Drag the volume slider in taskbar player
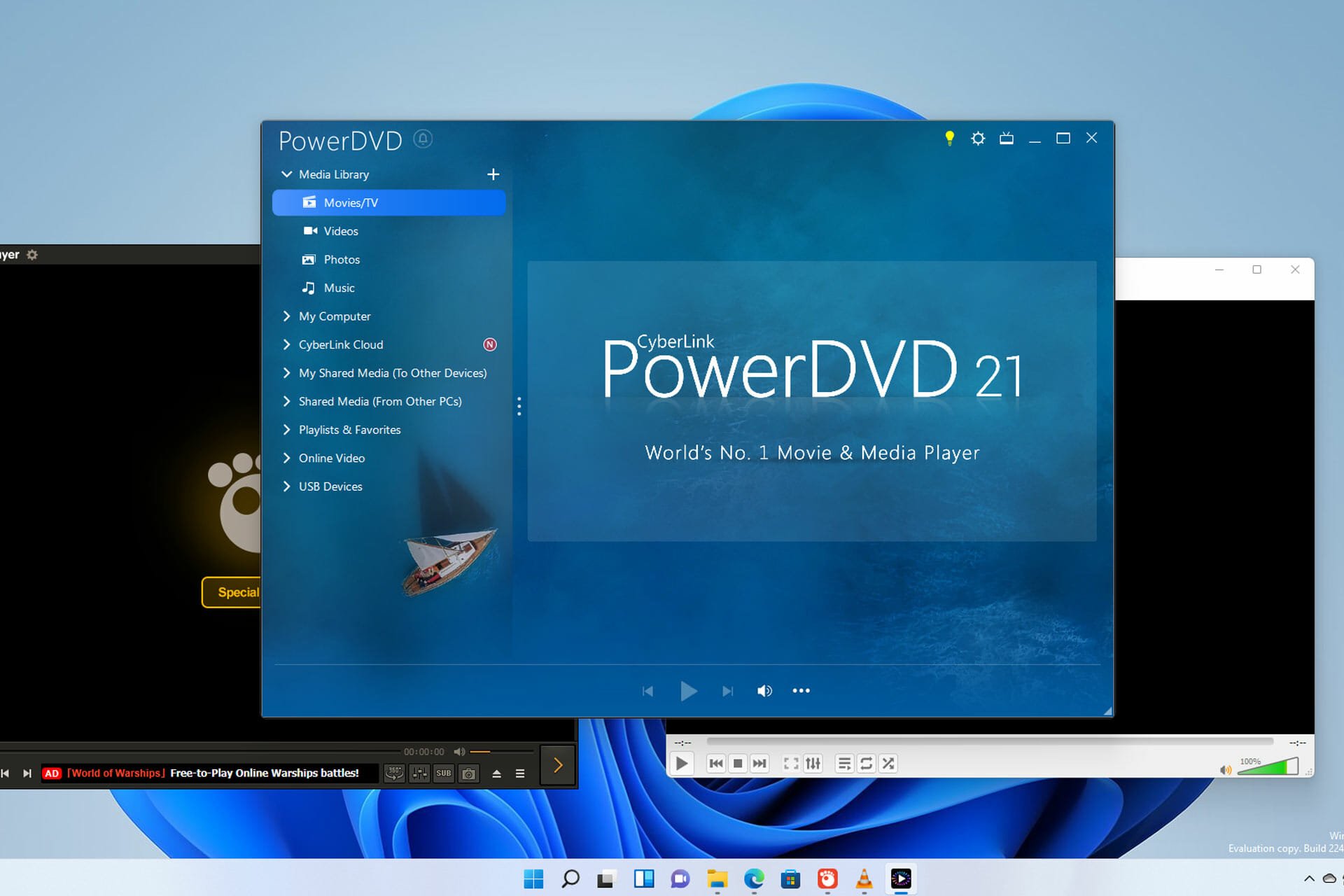The width and height of the screenshot is (1344, 896). click(x=487, y=751)
